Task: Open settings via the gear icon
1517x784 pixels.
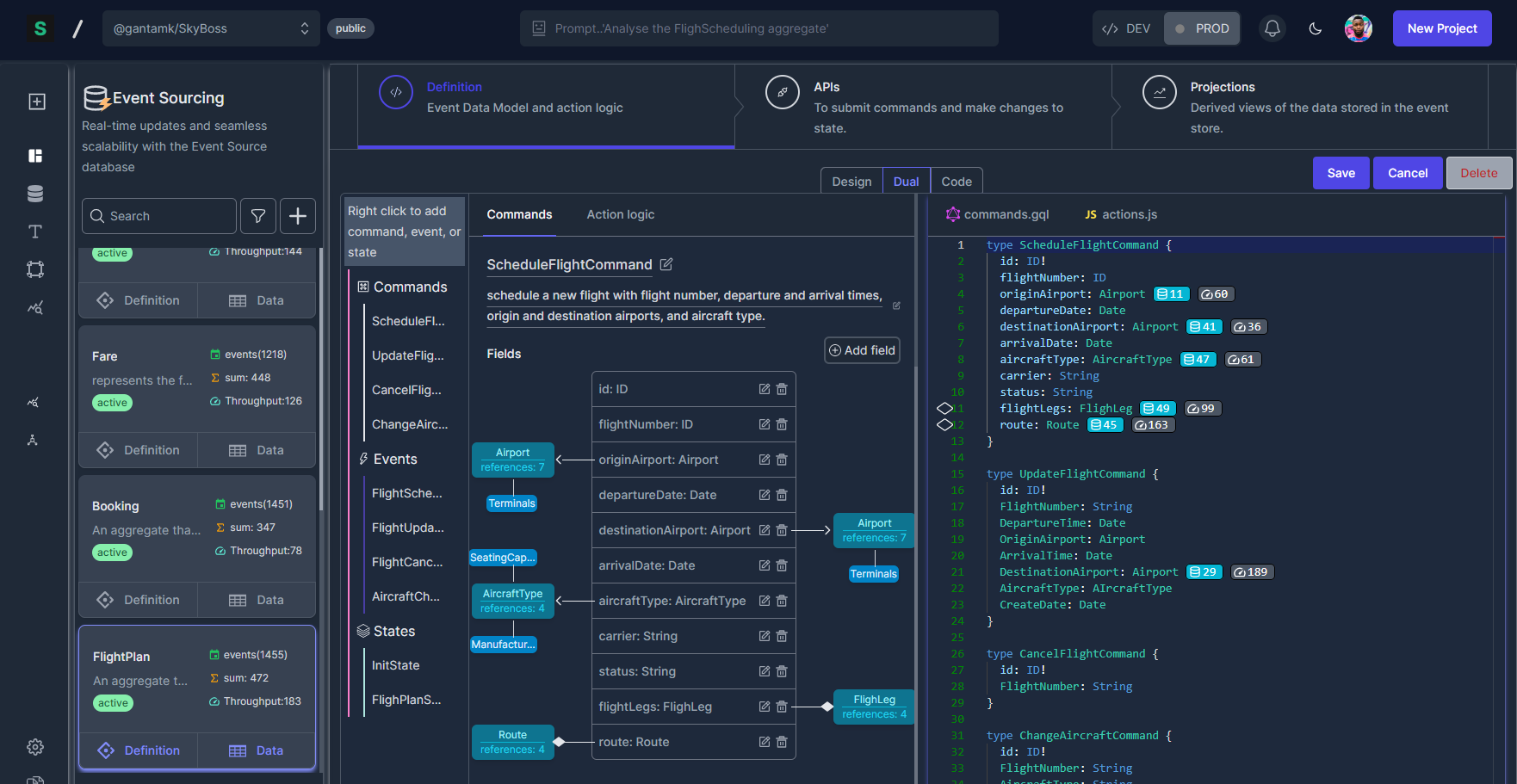Action: click(35, 747)
